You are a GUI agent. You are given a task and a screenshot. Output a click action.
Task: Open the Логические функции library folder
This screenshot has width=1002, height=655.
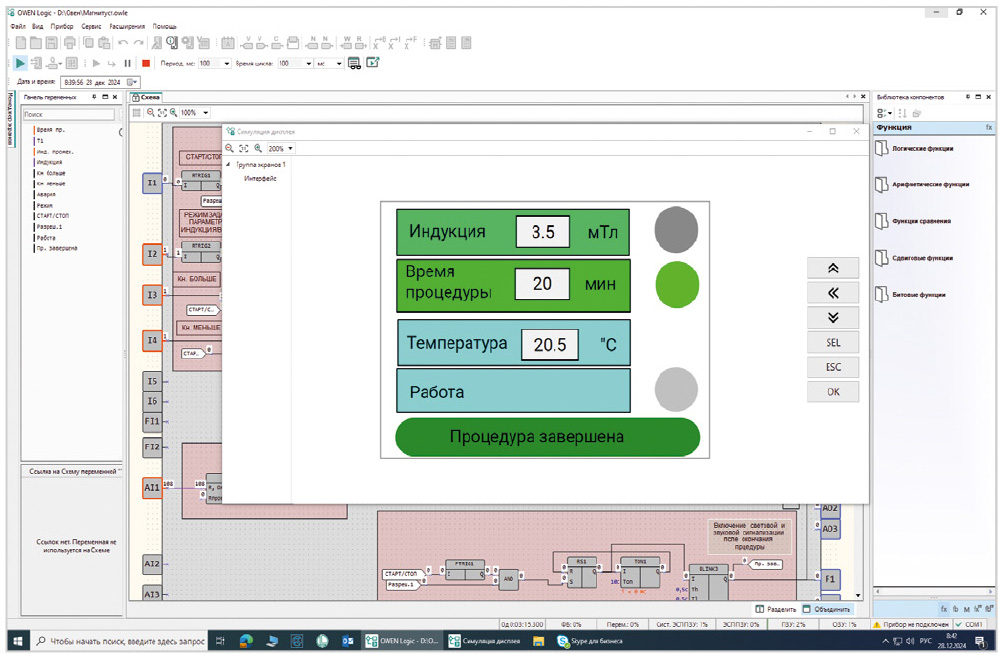[915, 149]
